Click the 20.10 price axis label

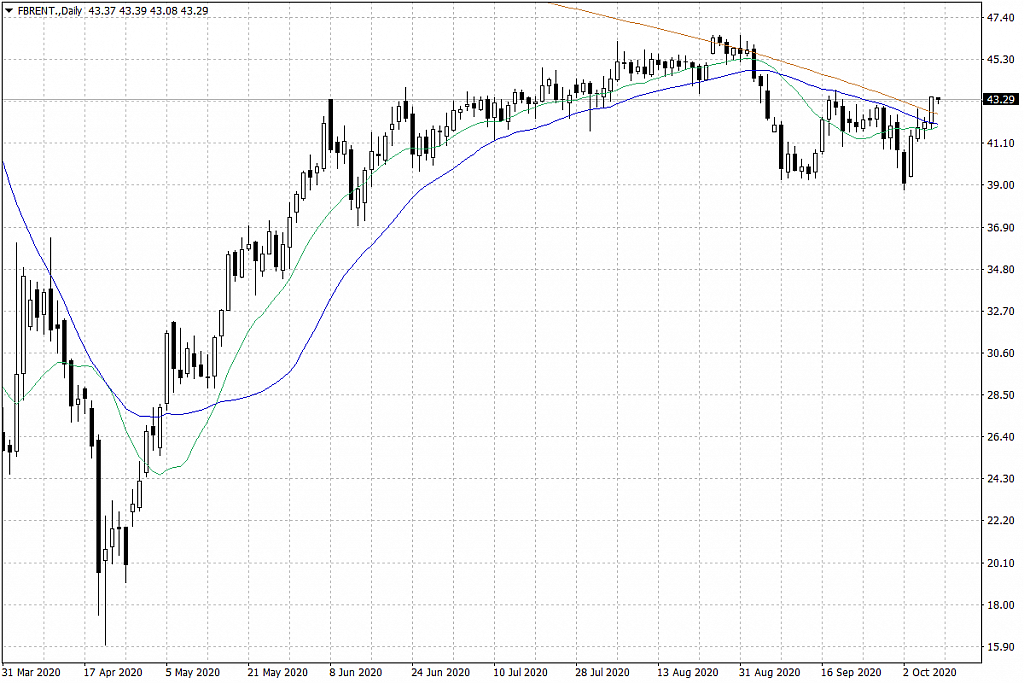coord(1000,563)
